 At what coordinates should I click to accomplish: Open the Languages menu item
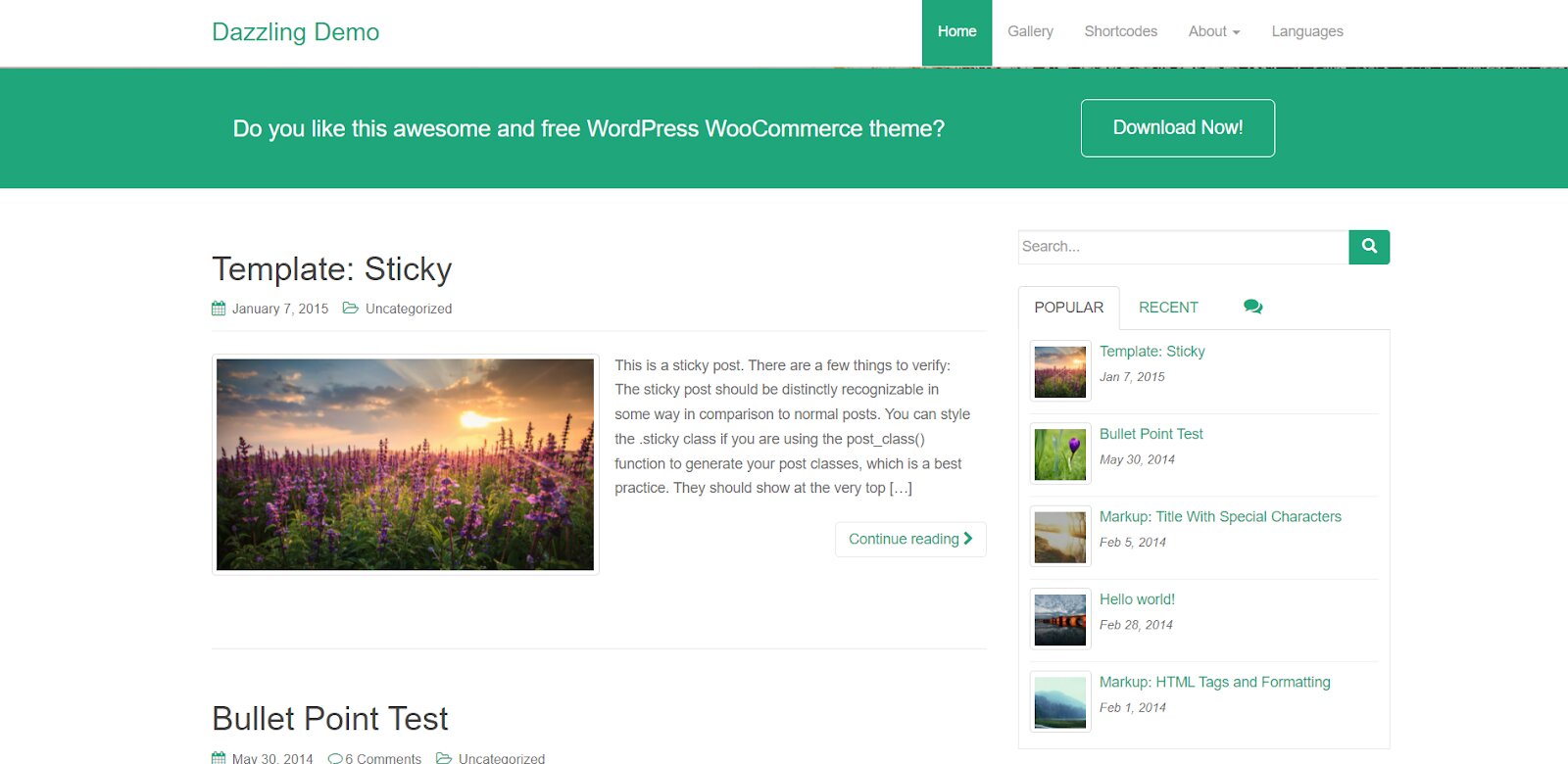(x=1306, y=31)
